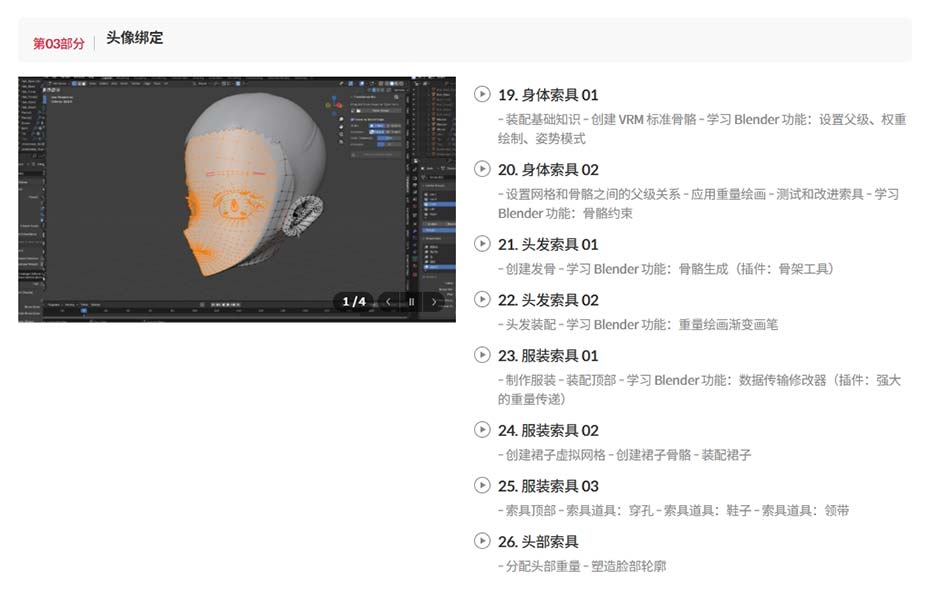Open lesson title 21. 头发索具 01
This screenshot has width=930, height=591.
[548, 244]
